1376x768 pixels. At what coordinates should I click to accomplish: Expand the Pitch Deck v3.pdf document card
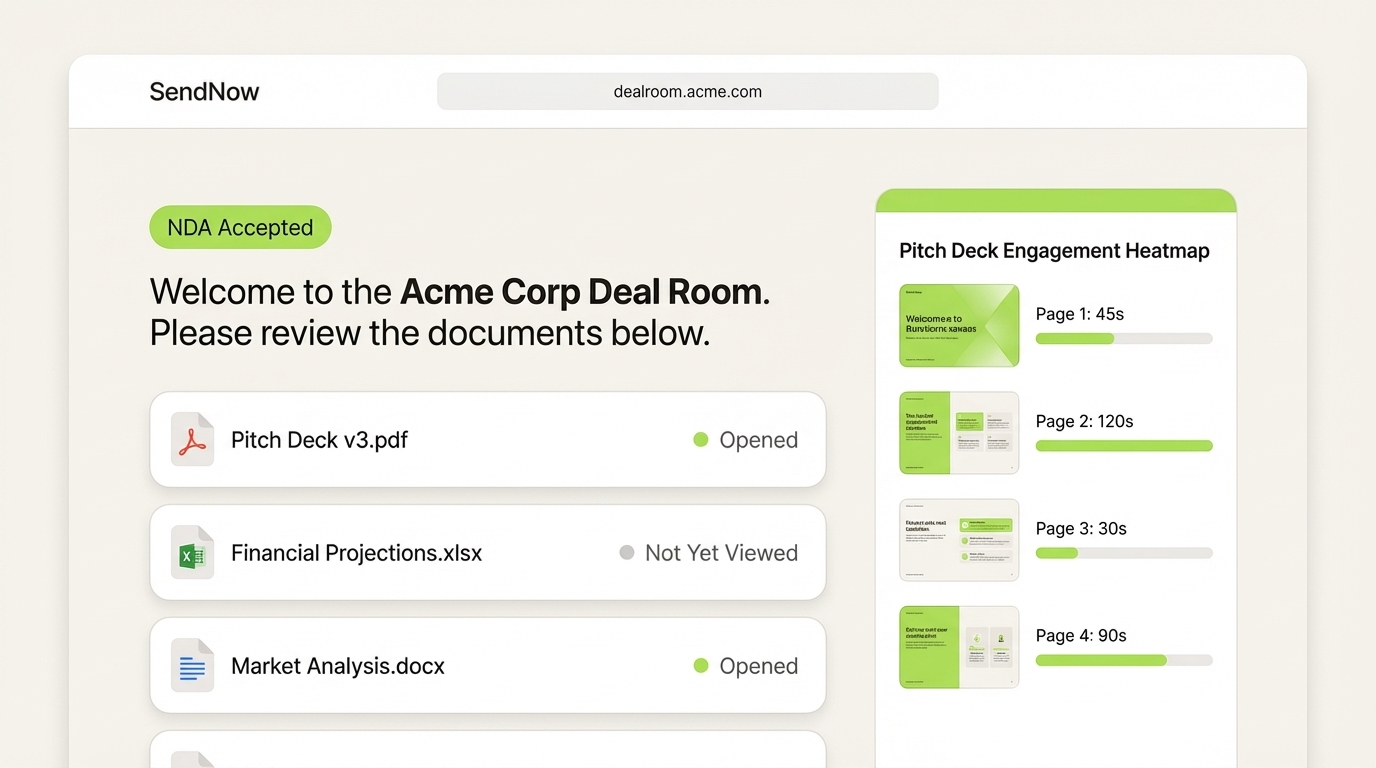[487, 439]
